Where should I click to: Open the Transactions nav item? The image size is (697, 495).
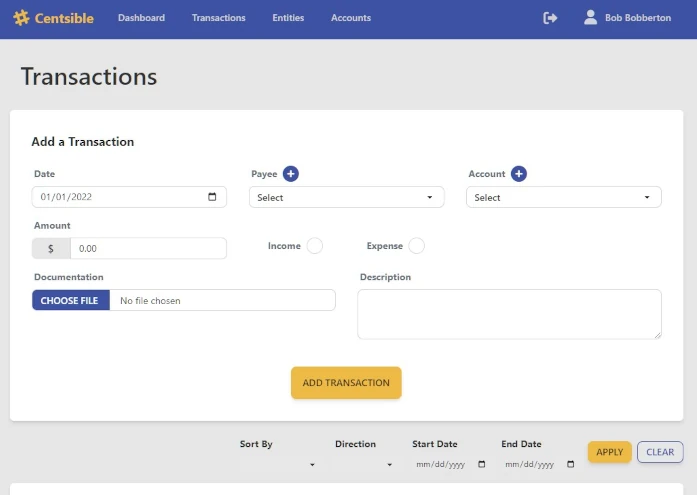[x=219, y=18]
